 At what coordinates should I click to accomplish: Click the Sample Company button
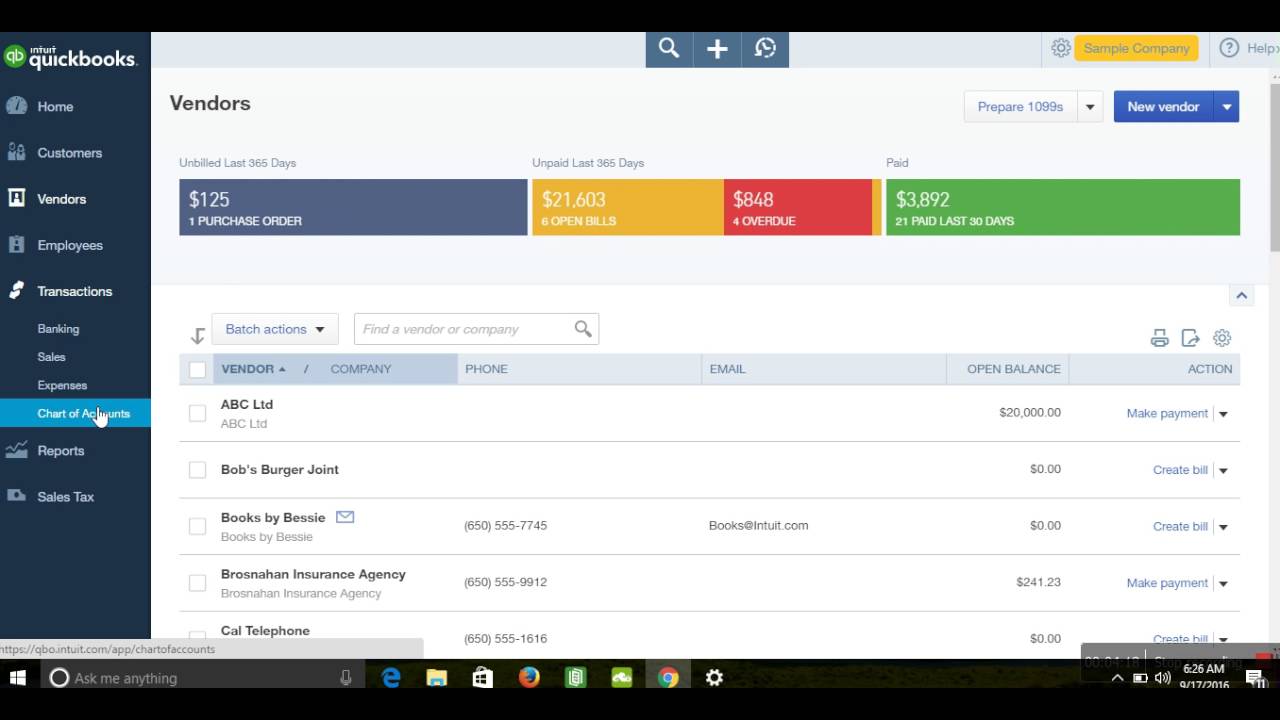click(x=1136, y=48)
